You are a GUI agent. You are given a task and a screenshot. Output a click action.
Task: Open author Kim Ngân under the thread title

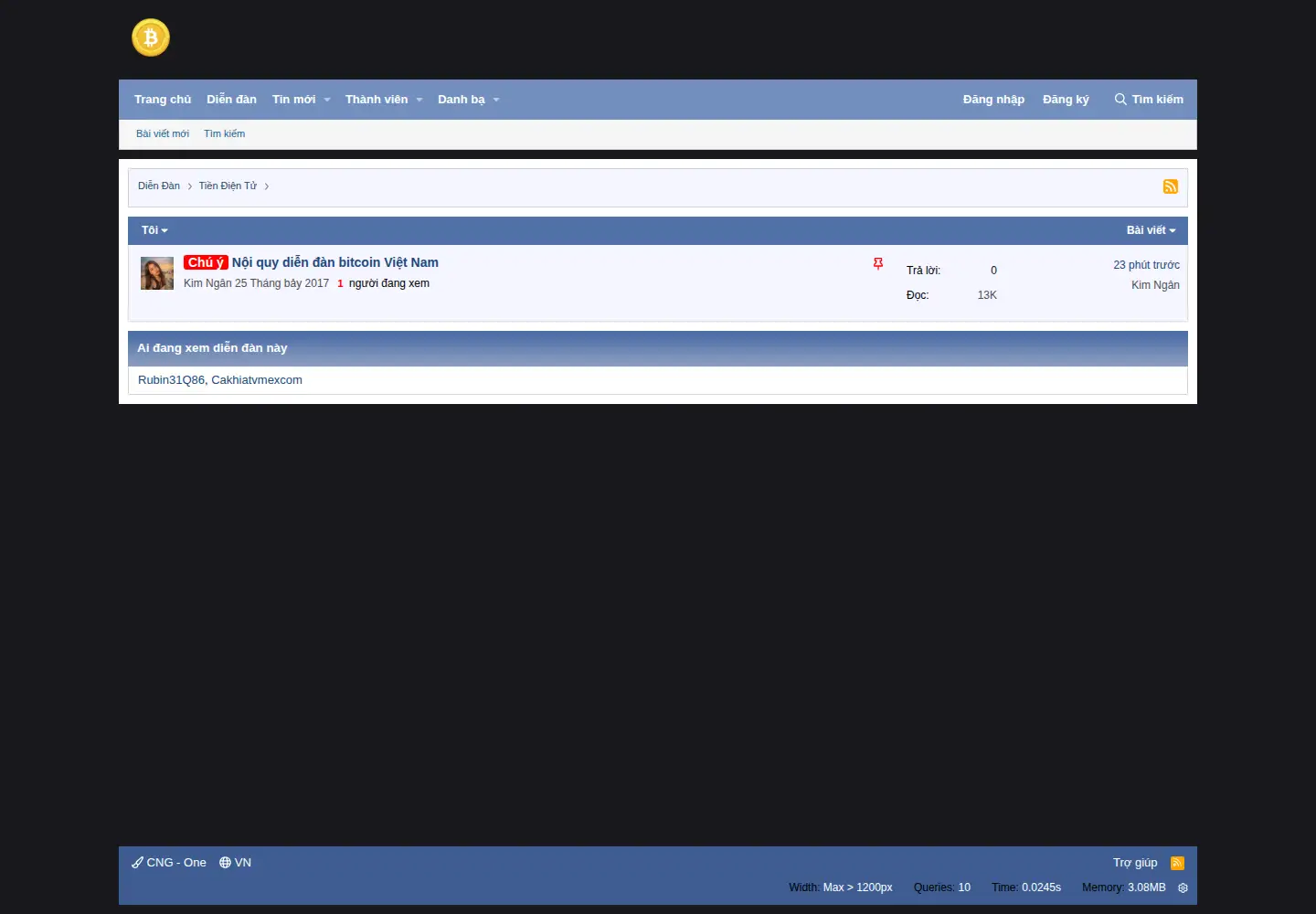point(207,283)
